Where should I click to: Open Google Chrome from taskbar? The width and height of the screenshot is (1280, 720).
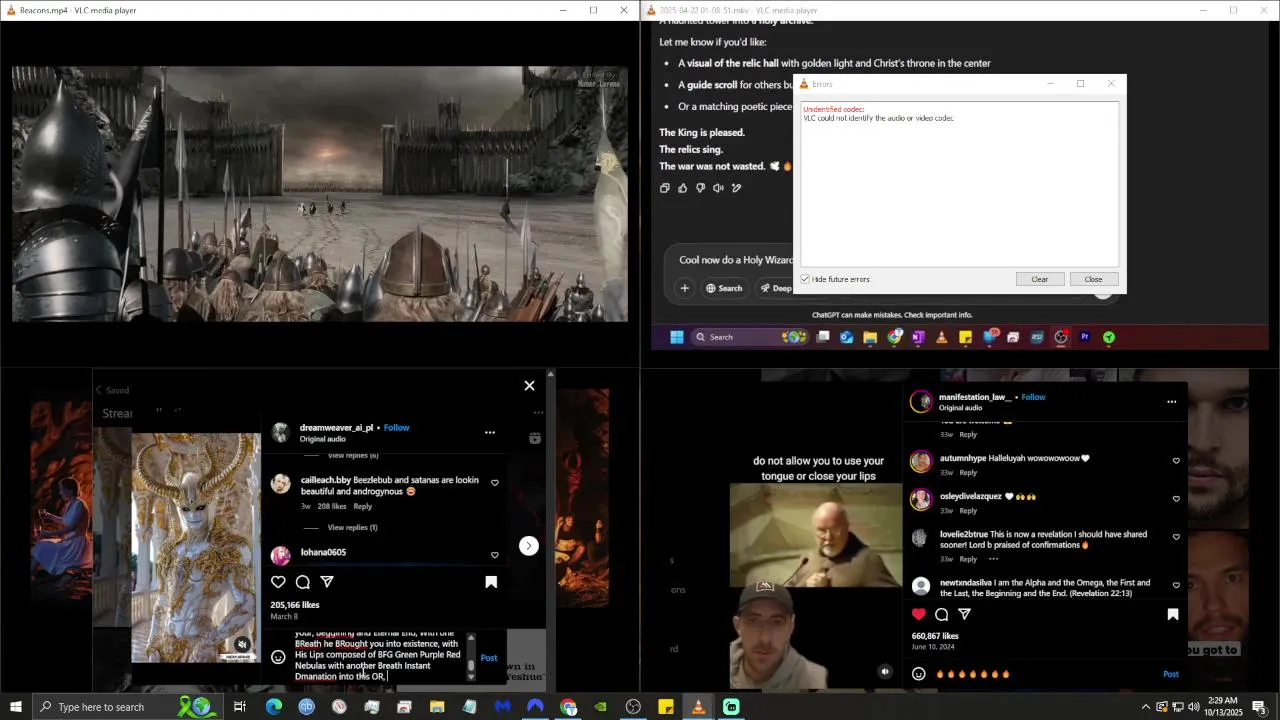pos(568,707)
